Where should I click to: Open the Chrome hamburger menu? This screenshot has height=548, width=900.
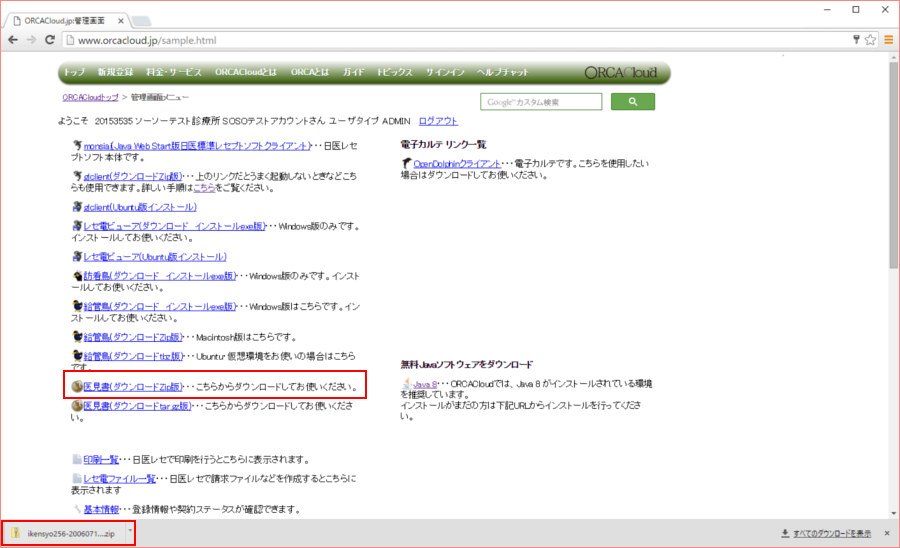pos(888,40)
